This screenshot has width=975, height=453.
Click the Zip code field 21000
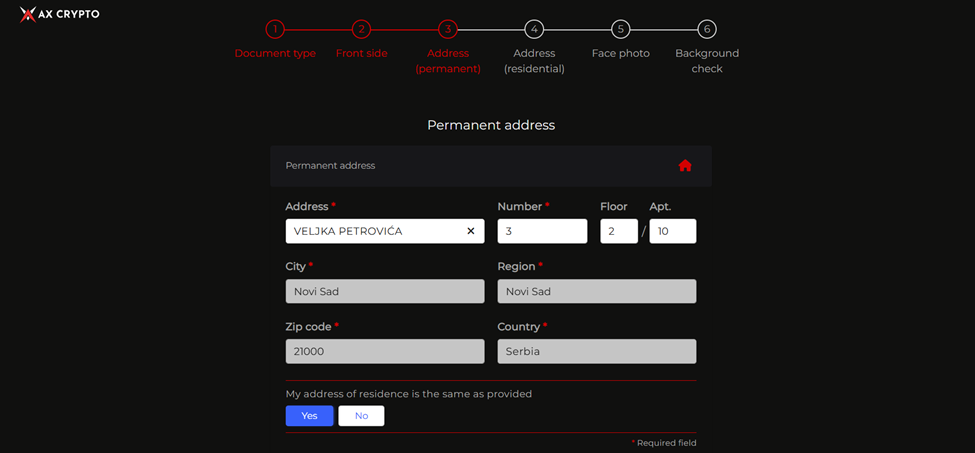coord(385,351)
